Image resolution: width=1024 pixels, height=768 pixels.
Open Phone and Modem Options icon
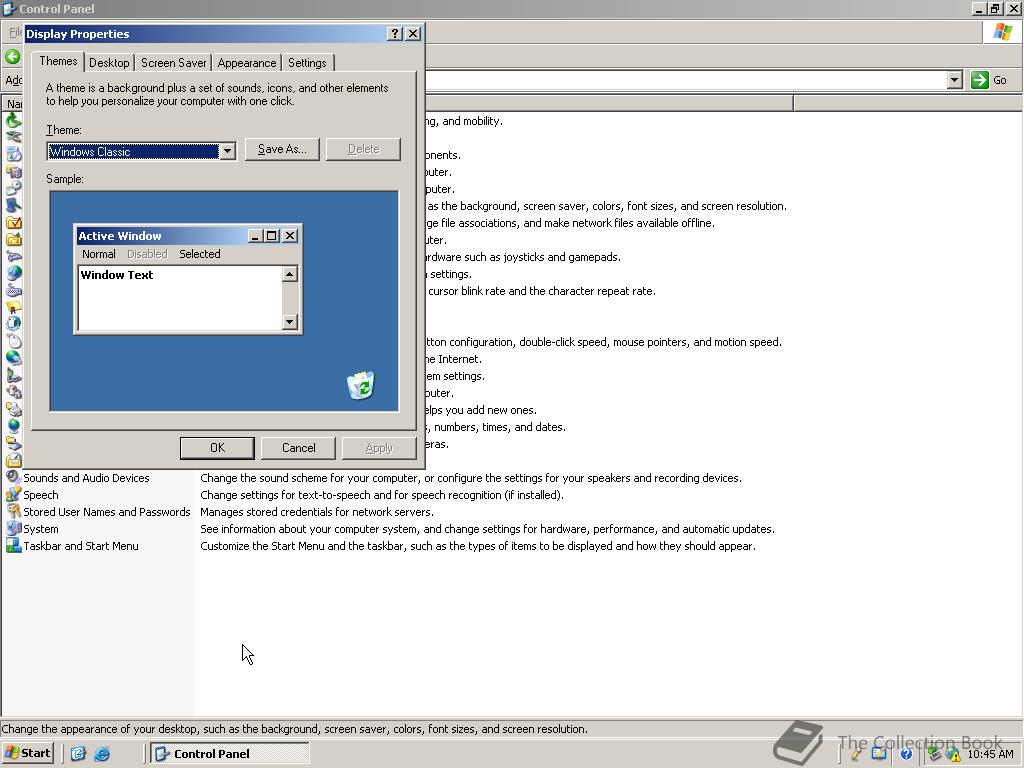click(13, 376)
